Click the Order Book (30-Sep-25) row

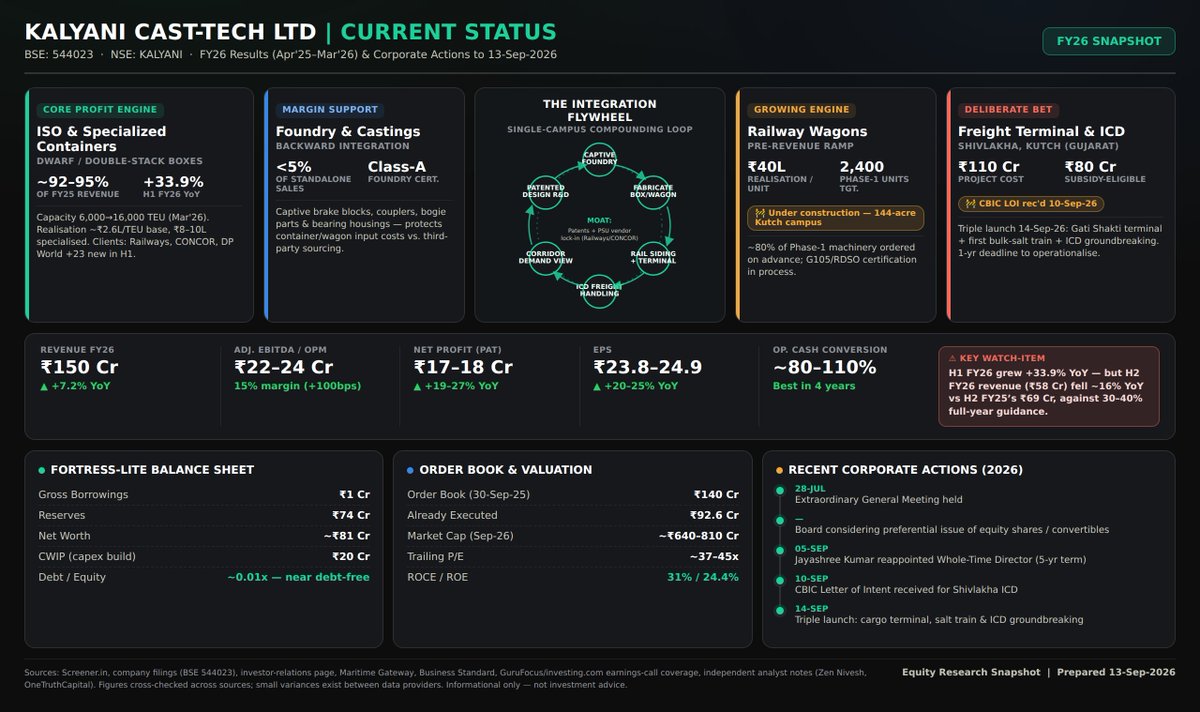573,494
